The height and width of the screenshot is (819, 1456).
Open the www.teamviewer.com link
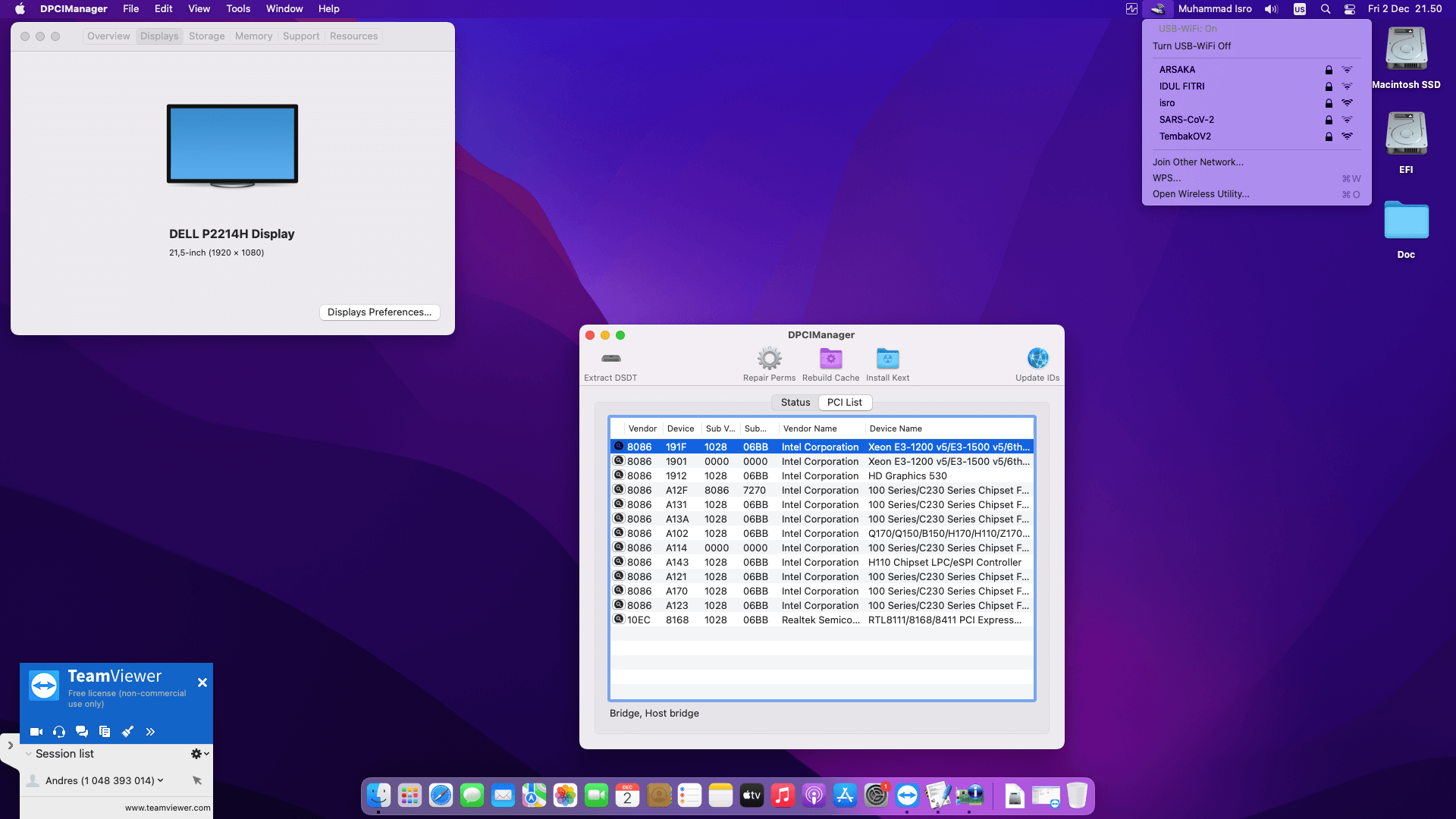point(168,808)
